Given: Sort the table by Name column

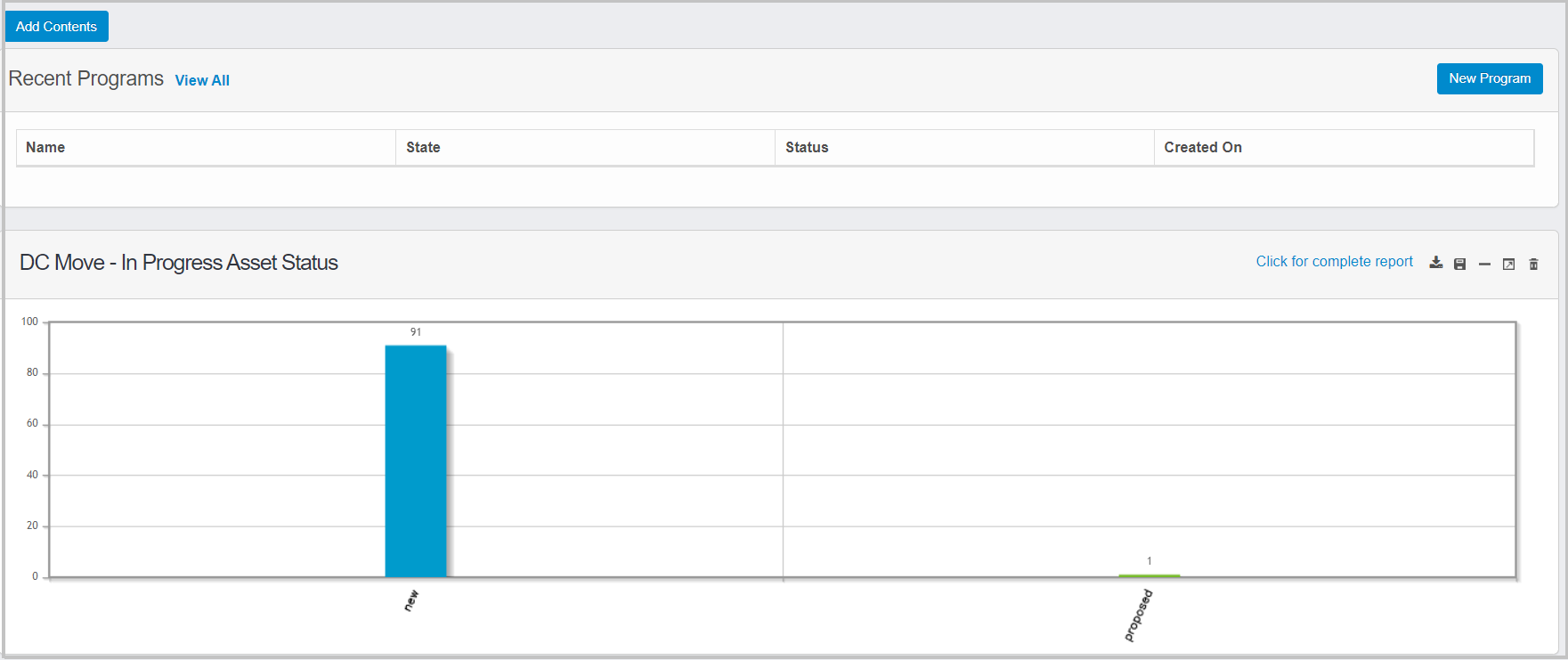Looking at the screenshot, I should [45, 148].
